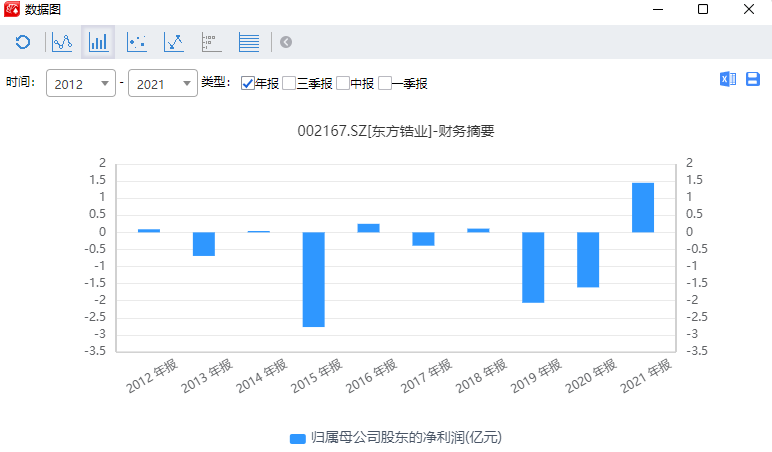Select the trend line chart icon
Screen dimensions: 772x452
click(174, 42)
